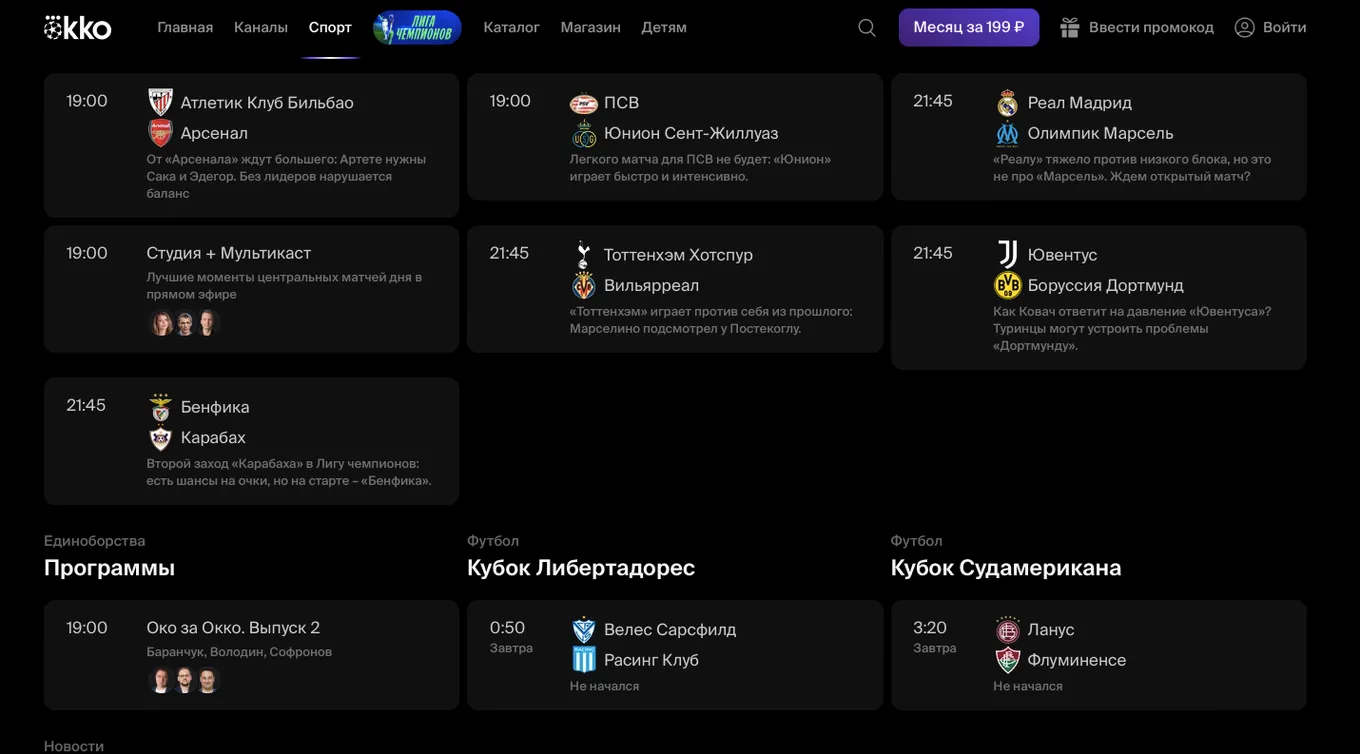Click the Бенфика team name
Screen dimensions: 1360x754
click(x=215, y=407)
